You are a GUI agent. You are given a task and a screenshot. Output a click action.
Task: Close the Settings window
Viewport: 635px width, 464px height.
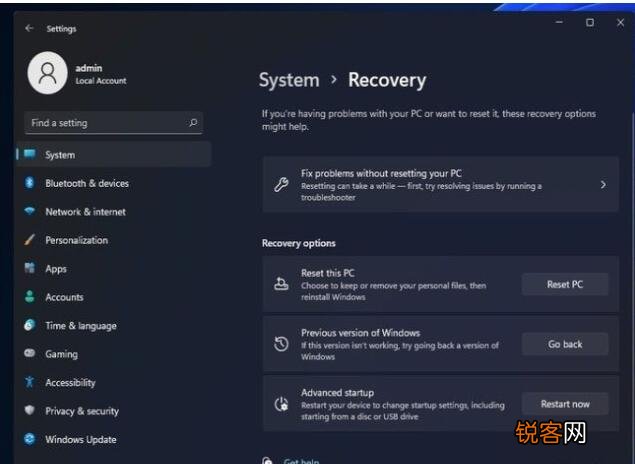coord(620,22)
